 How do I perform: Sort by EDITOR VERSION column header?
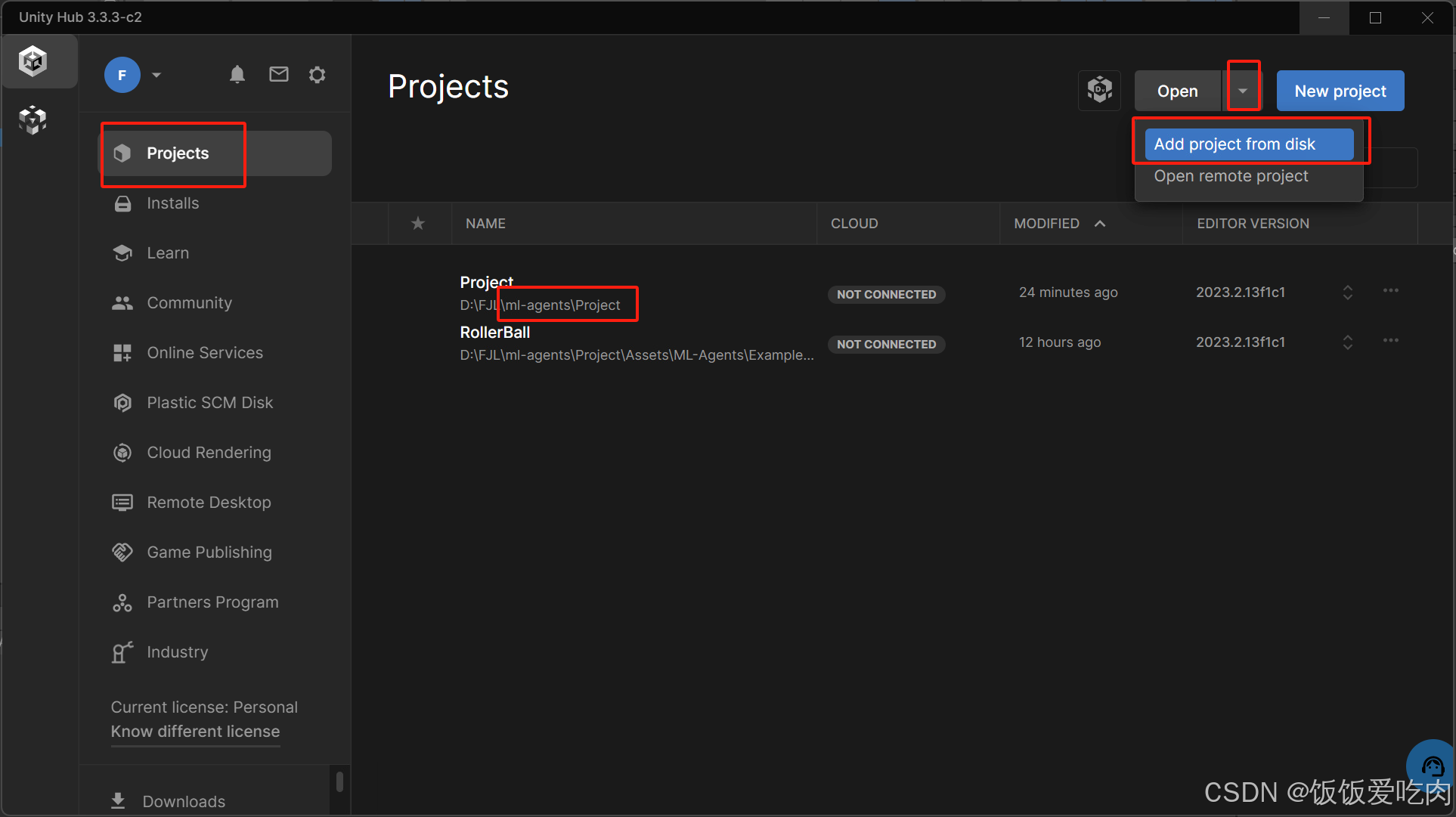click(1253, 224)
